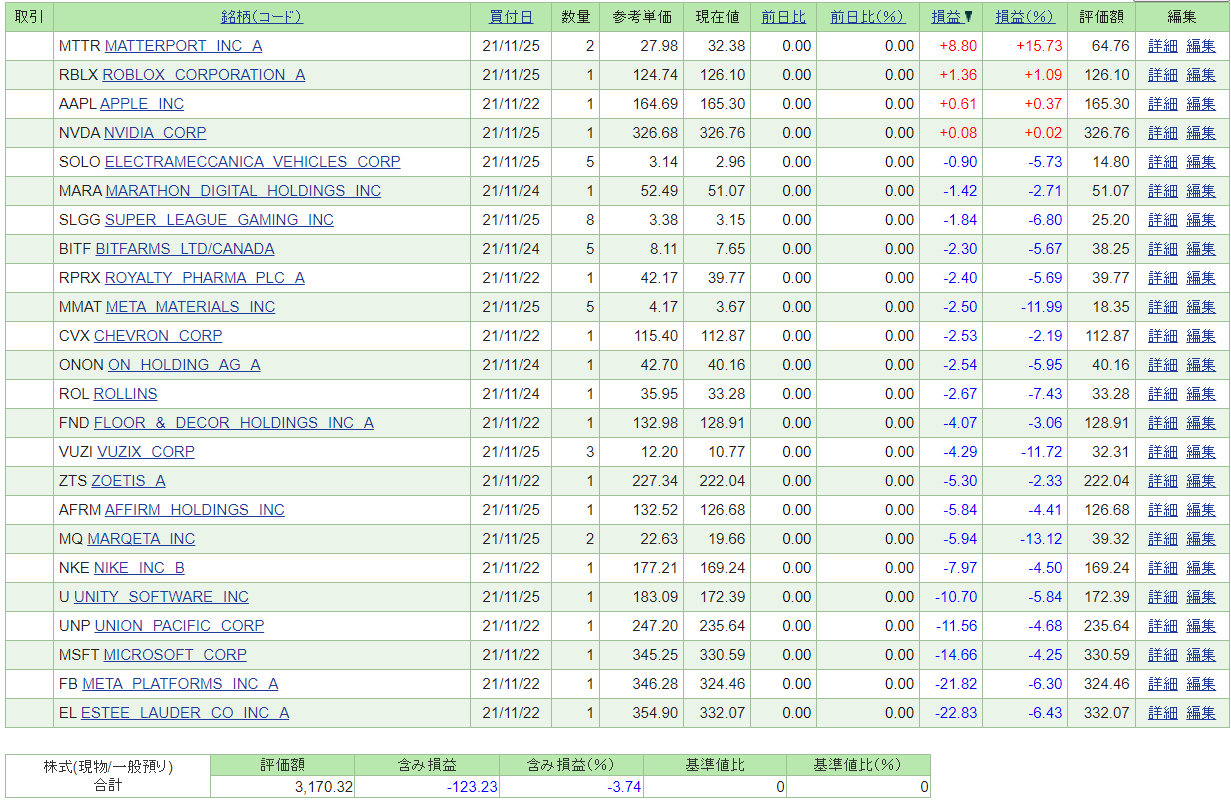Open FLOOR_&_DECOR_HOLDINGS_INC_A link

[234, 423]
